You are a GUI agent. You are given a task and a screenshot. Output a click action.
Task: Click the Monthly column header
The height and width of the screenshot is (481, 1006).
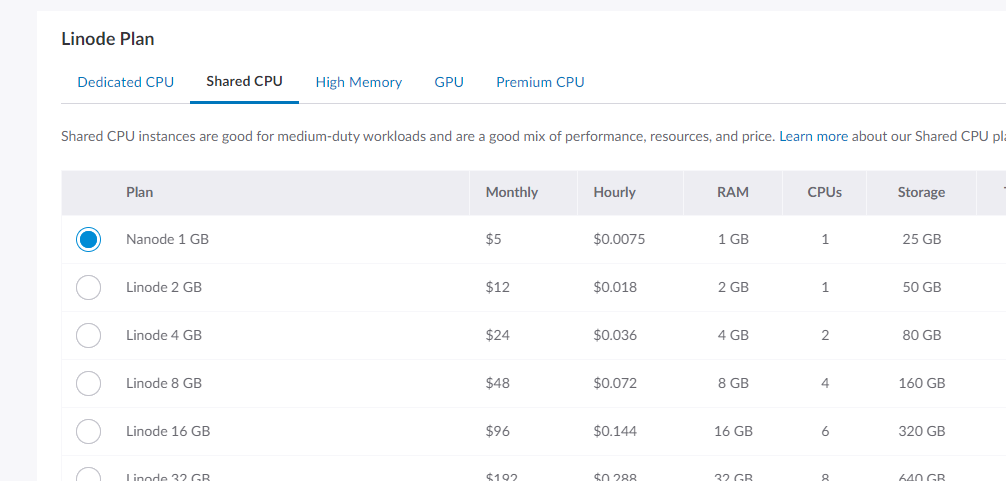click(512, 192)
